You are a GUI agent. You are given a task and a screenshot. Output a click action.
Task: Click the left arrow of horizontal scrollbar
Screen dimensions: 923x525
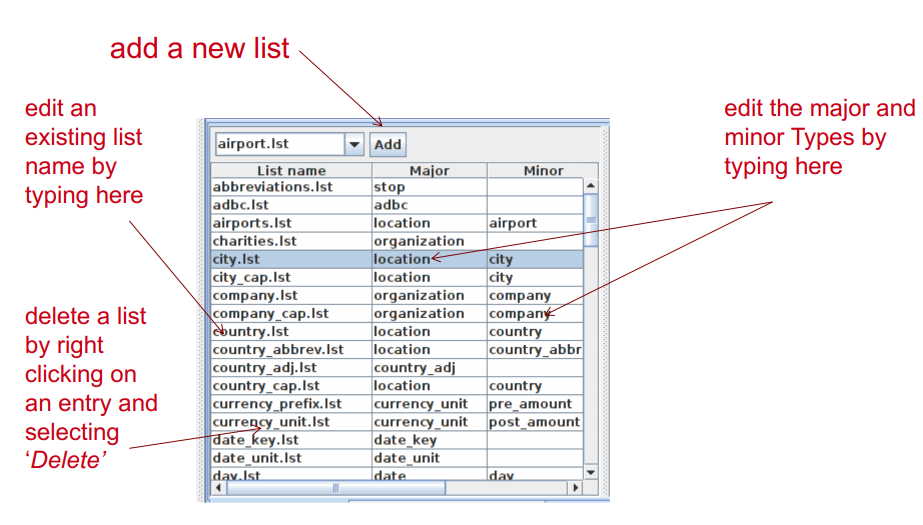pos(219,488)
